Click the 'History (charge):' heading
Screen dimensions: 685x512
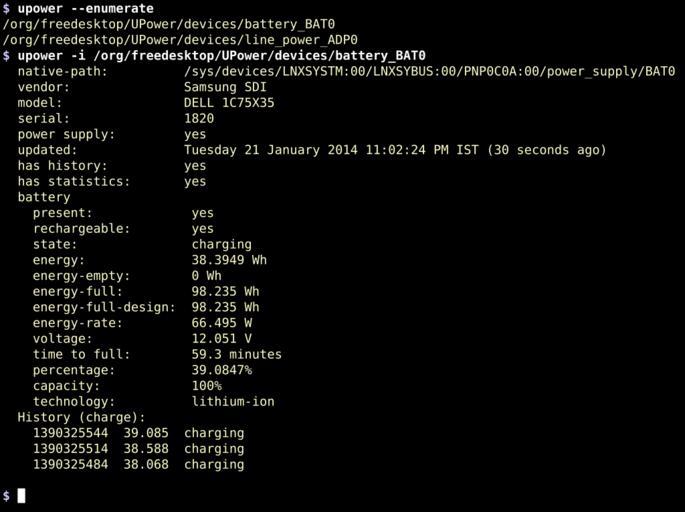click(x=81, y=417)
